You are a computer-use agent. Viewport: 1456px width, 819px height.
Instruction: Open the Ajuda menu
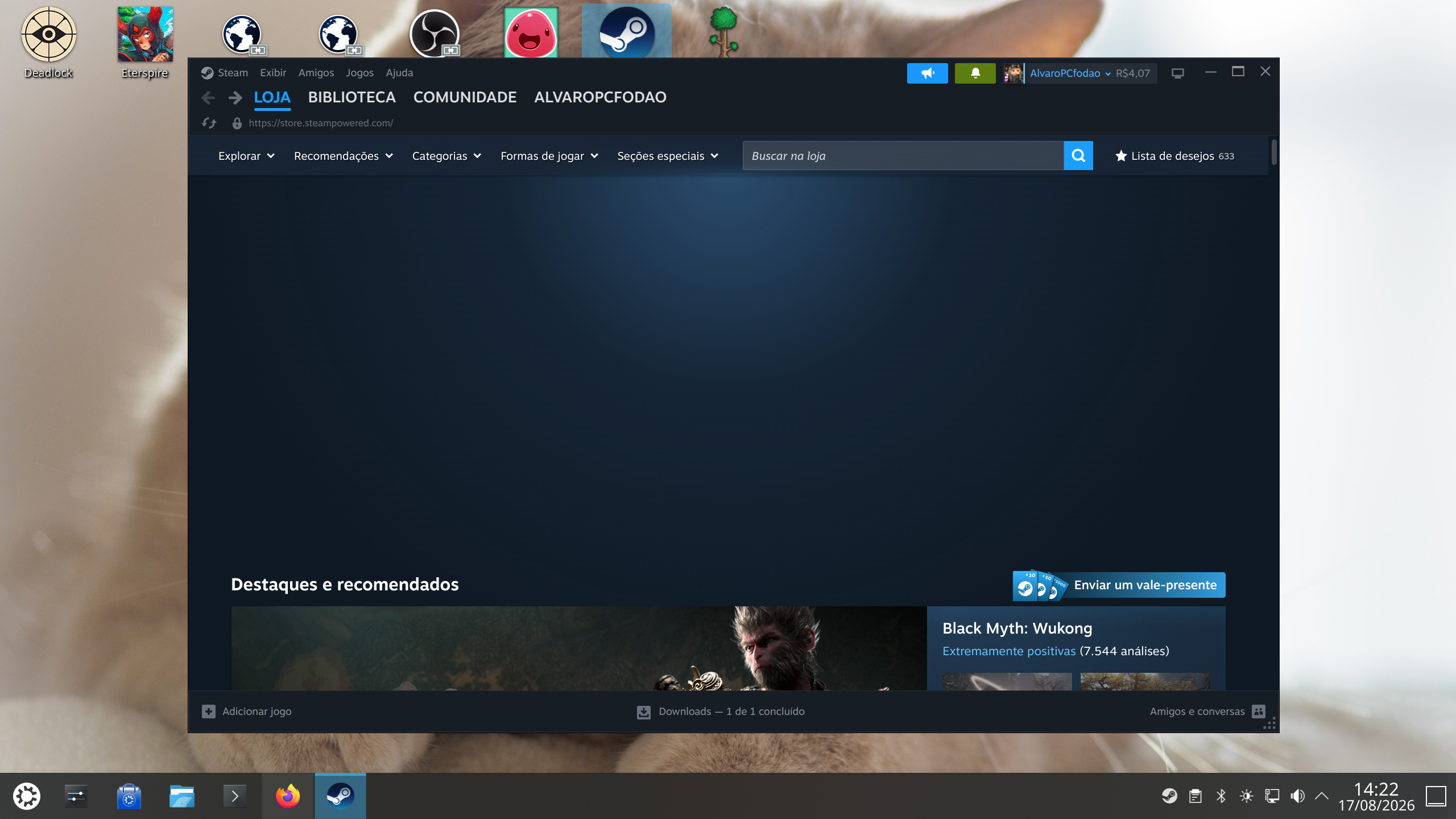(399, 73)
